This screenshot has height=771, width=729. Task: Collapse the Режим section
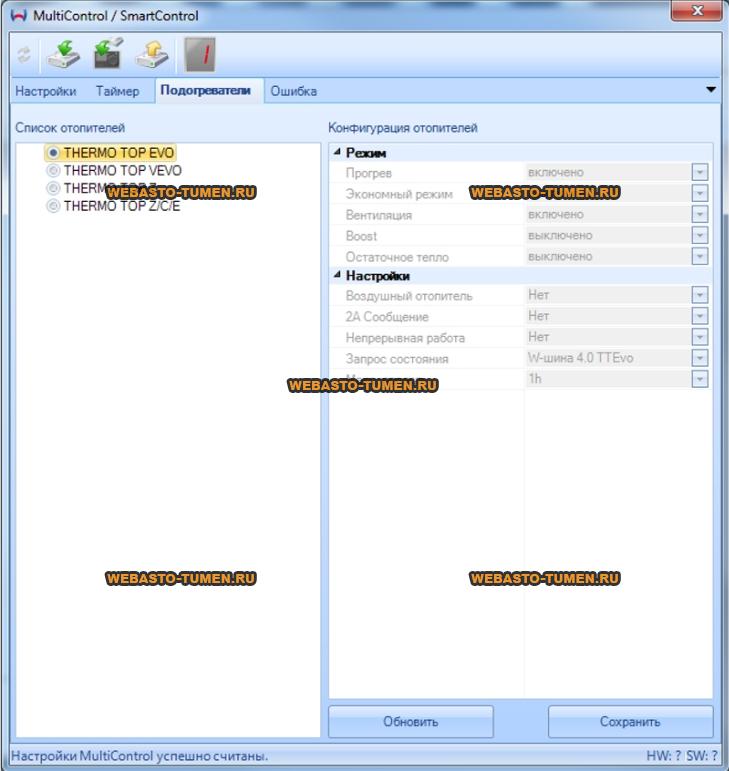click(337, 152)
